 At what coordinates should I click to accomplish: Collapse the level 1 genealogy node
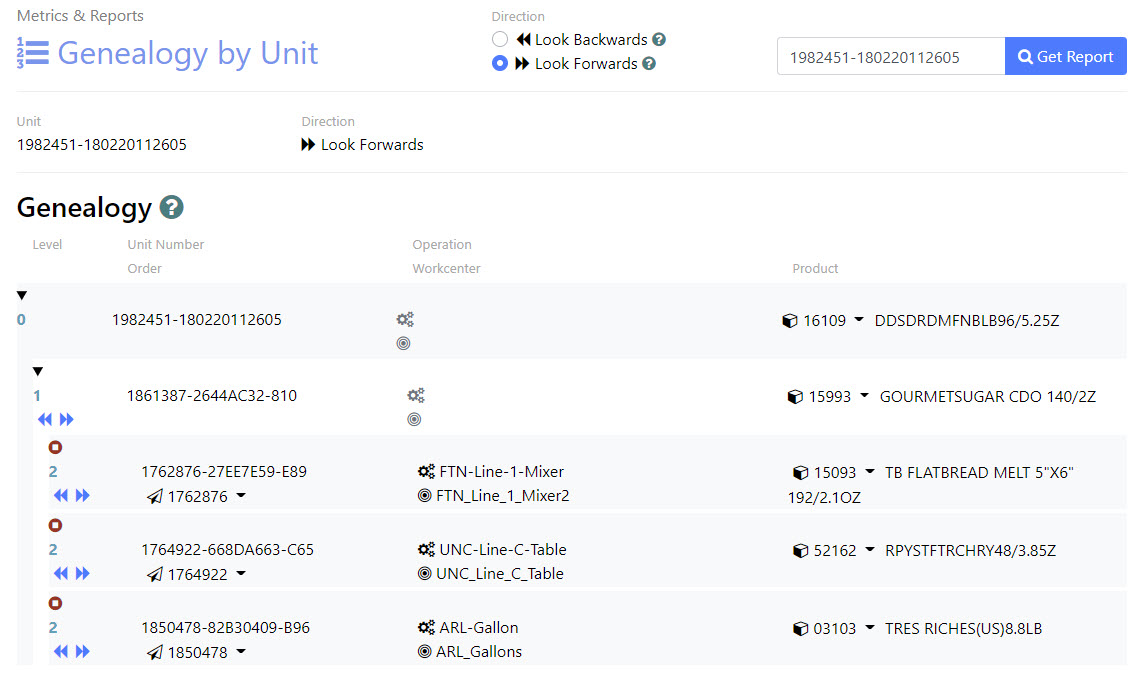pyautogui.click(x=38, y=372)
